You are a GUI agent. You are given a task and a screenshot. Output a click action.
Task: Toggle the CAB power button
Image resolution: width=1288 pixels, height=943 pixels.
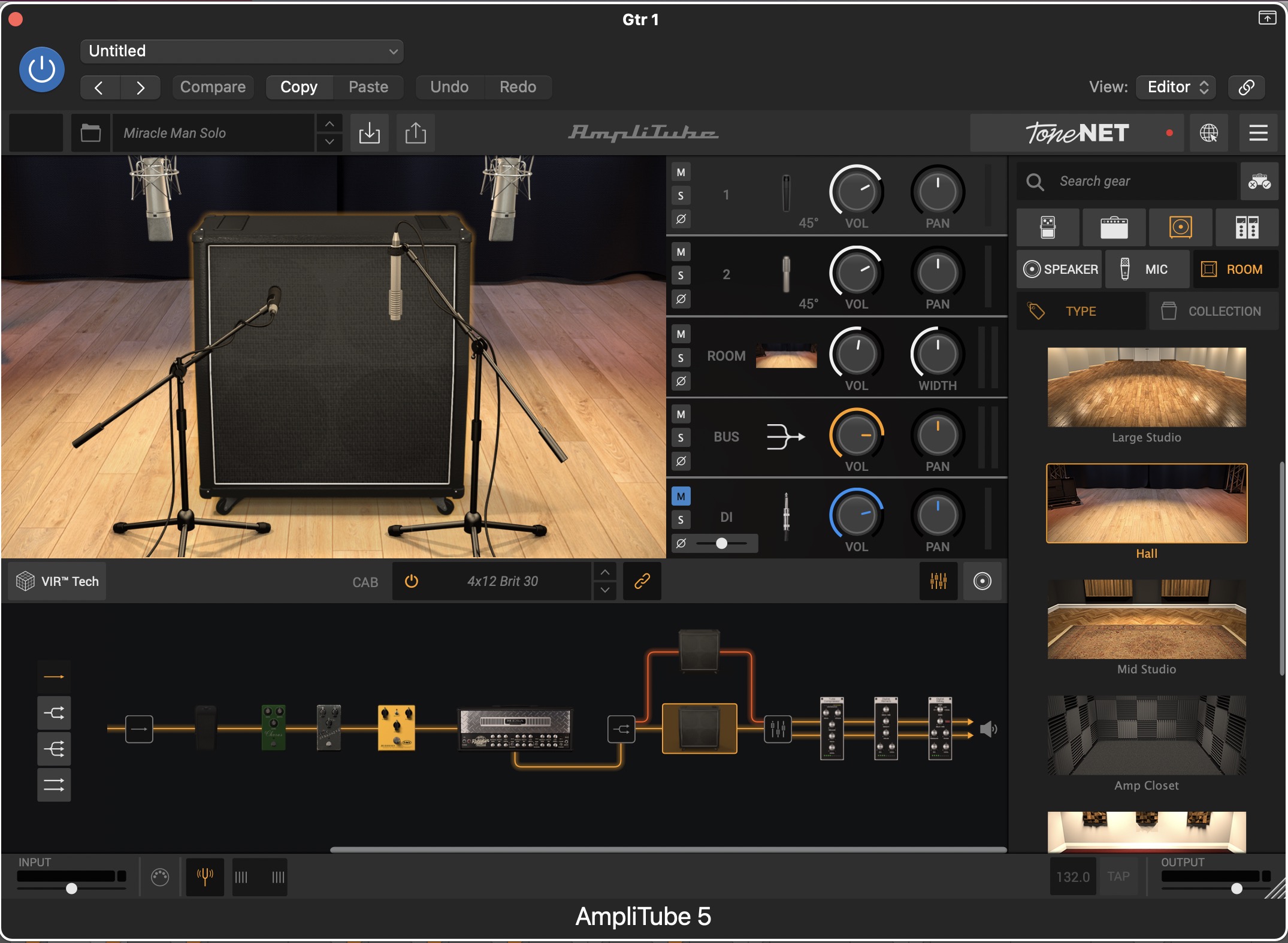coord(412,581)
